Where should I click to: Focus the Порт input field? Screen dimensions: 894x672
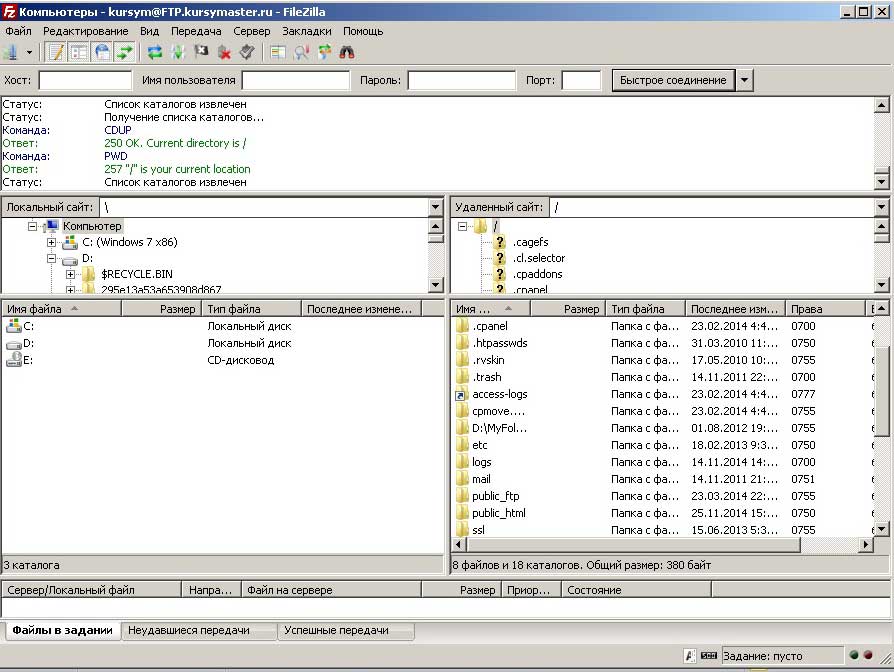(x=582, y=80)
